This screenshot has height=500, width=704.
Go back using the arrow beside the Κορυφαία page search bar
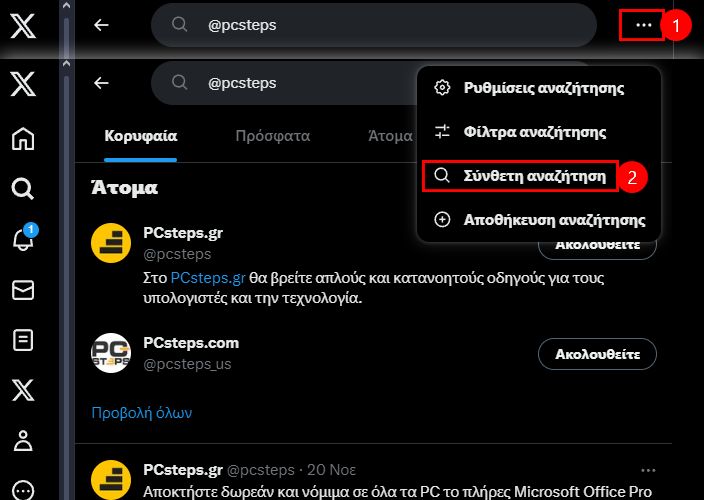(x=101, y=83)
